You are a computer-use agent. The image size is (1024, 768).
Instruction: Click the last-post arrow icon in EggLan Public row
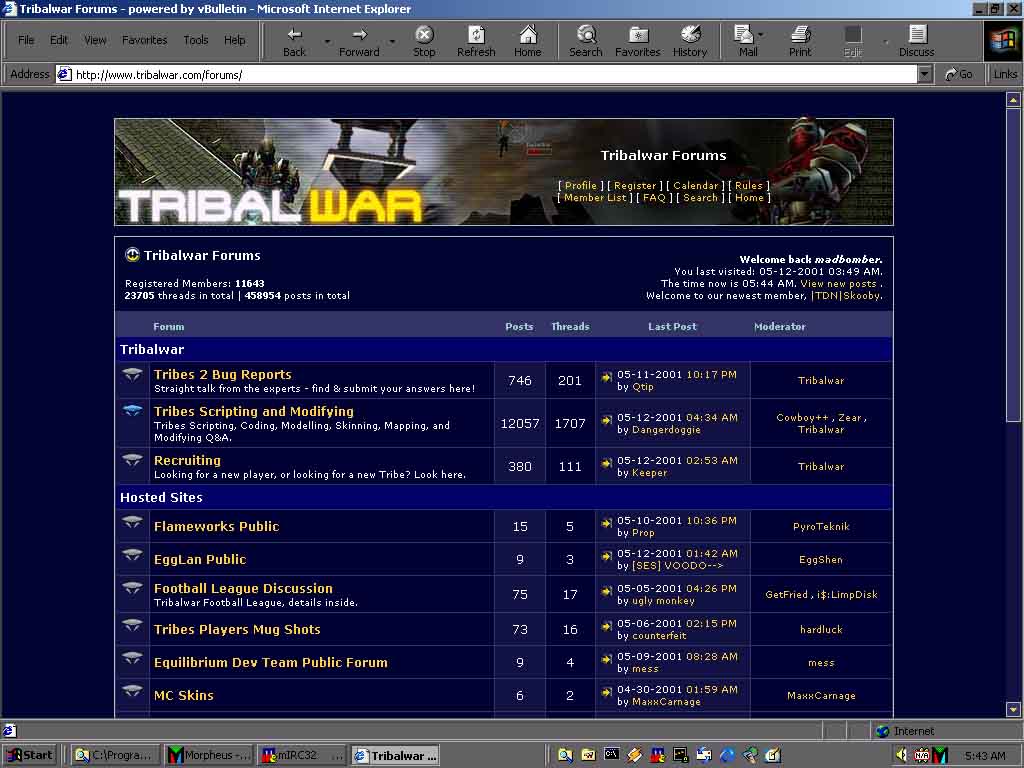(x=607, y=555)
